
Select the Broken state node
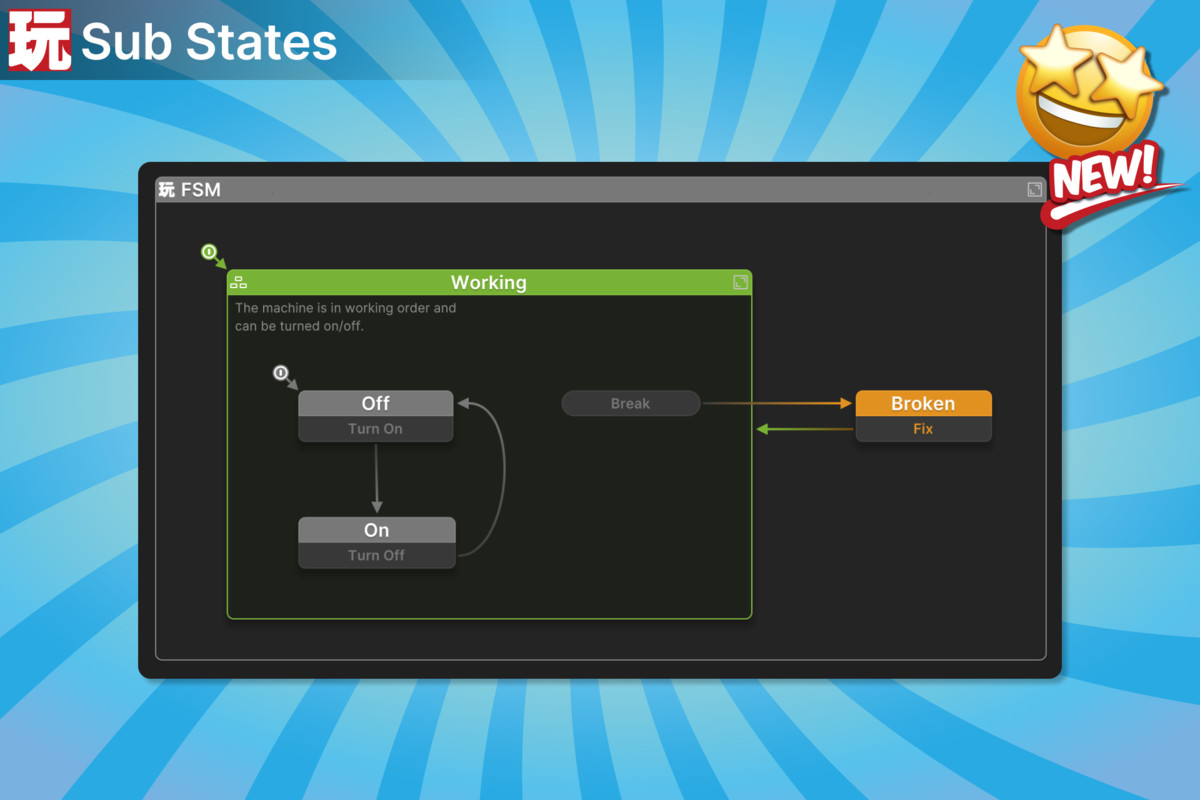coord(924,403)
